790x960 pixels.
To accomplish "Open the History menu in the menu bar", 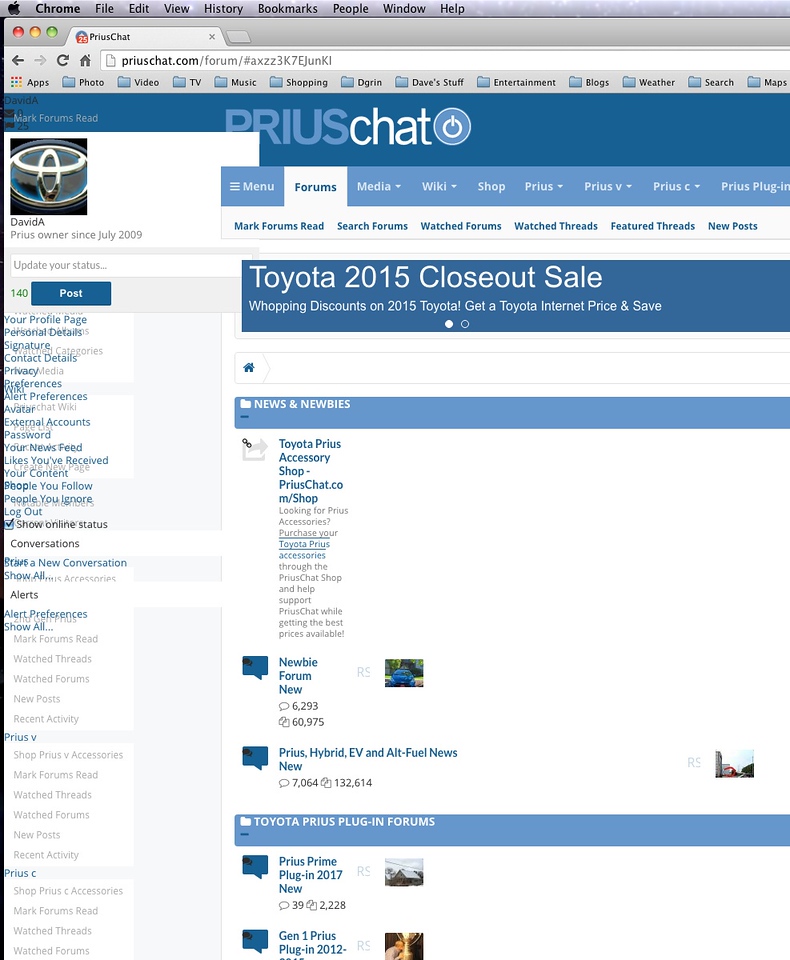I will point(223,9).
